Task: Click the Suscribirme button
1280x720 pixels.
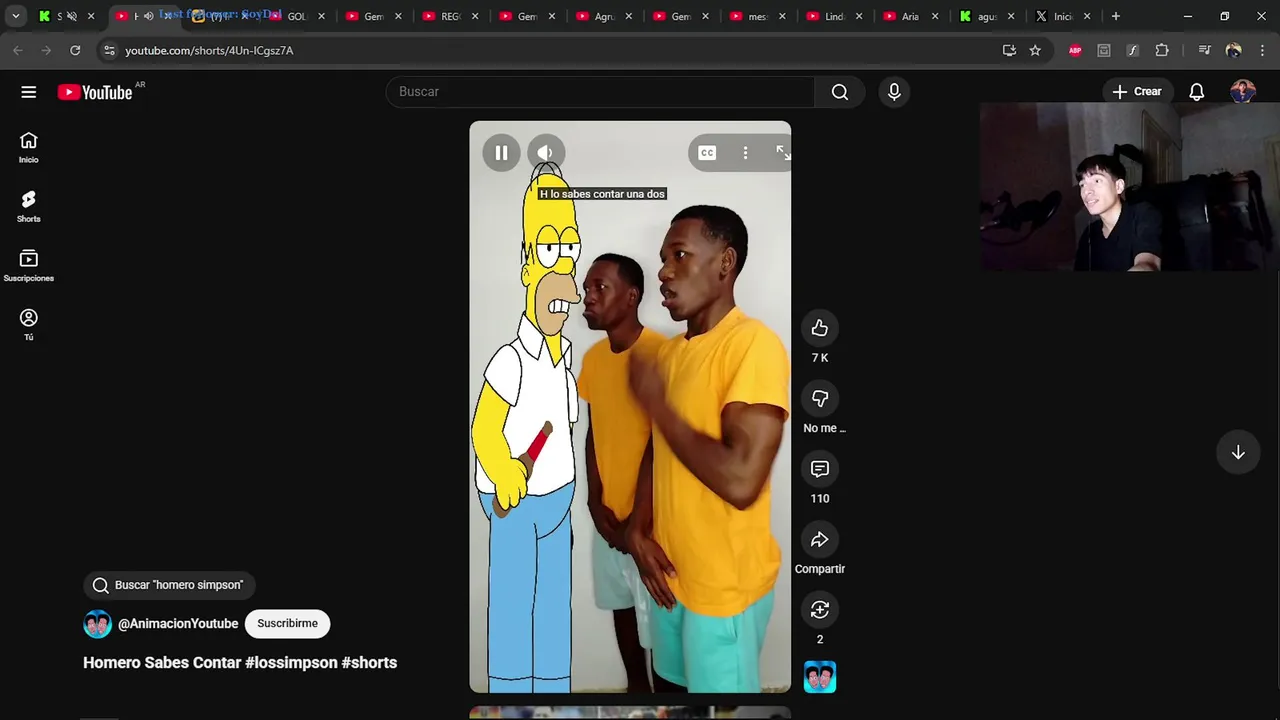Action: click(x=287, y=623)
